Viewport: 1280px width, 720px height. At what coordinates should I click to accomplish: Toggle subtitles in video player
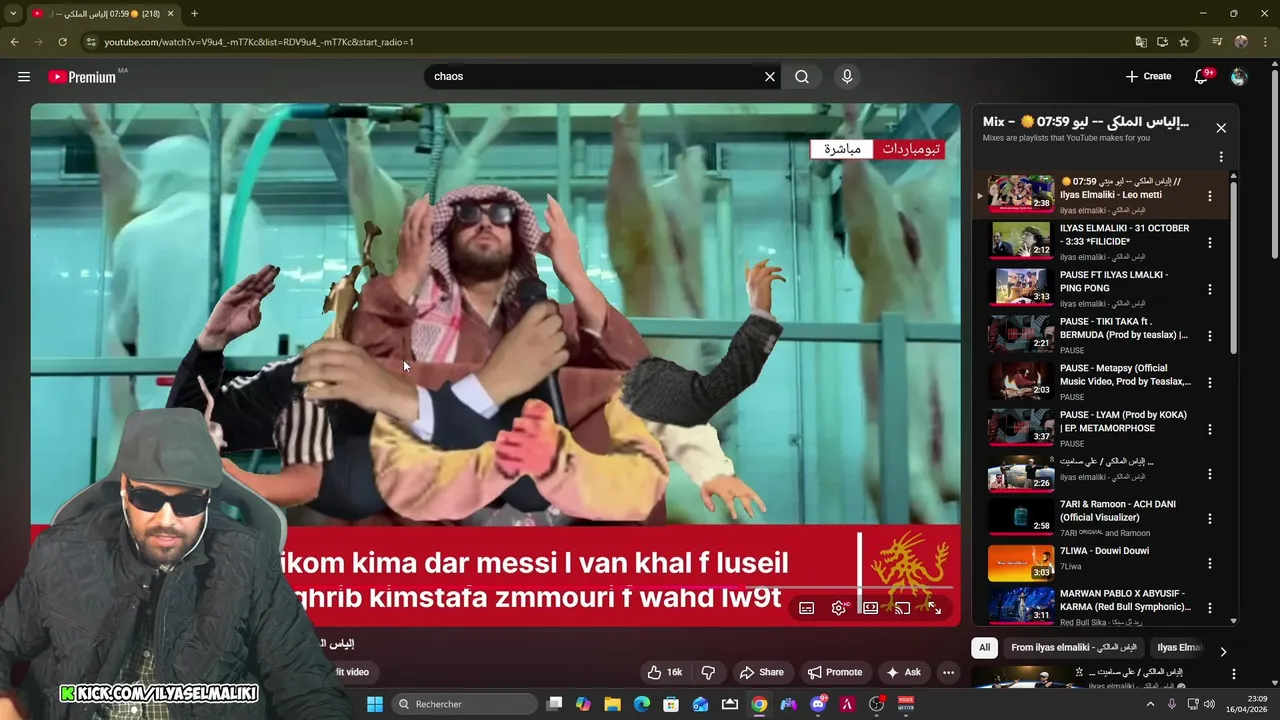(807, 608)
